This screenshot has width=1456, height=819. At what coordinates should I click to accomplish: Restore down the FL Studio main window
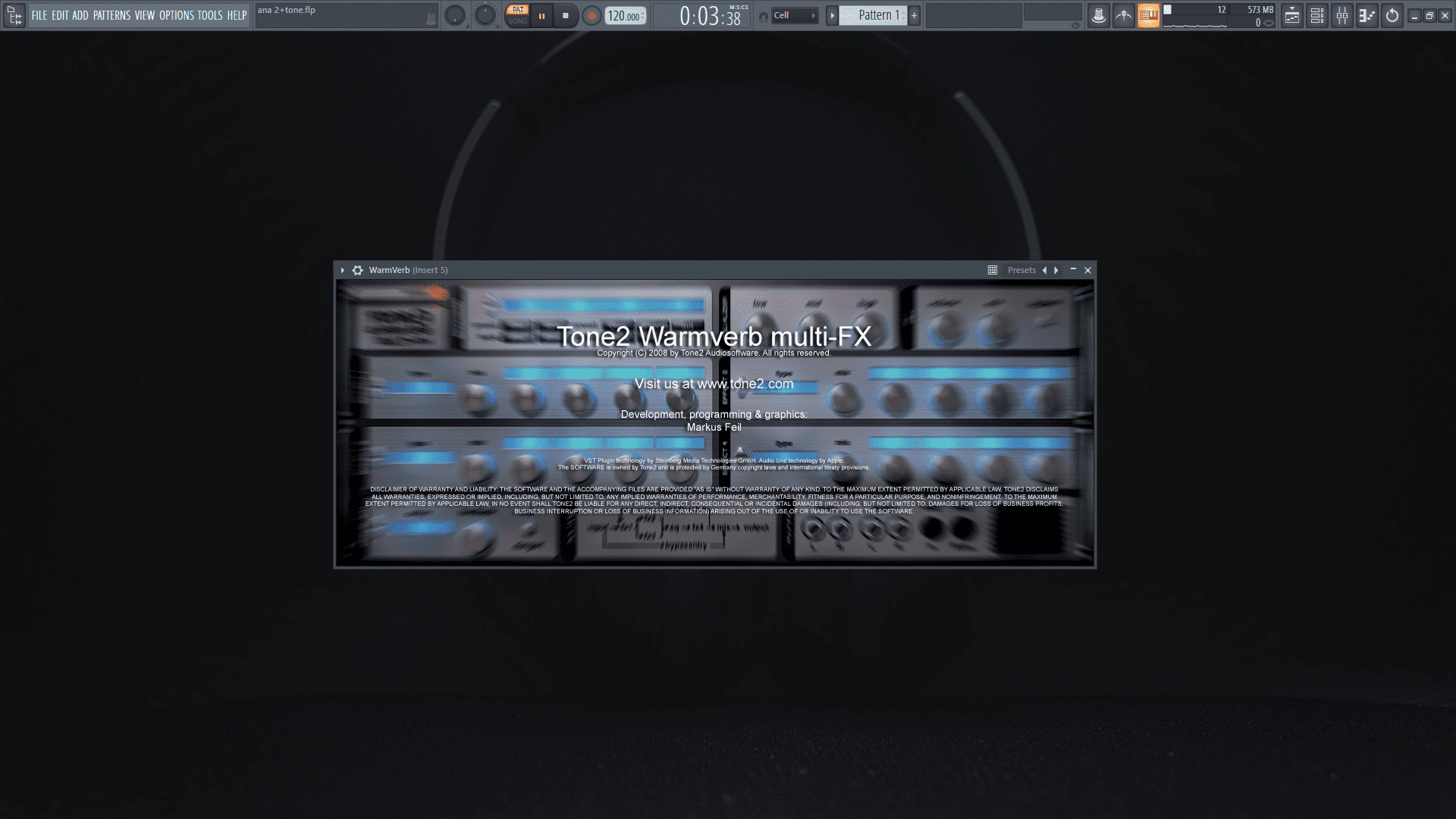click(1429, 15)
